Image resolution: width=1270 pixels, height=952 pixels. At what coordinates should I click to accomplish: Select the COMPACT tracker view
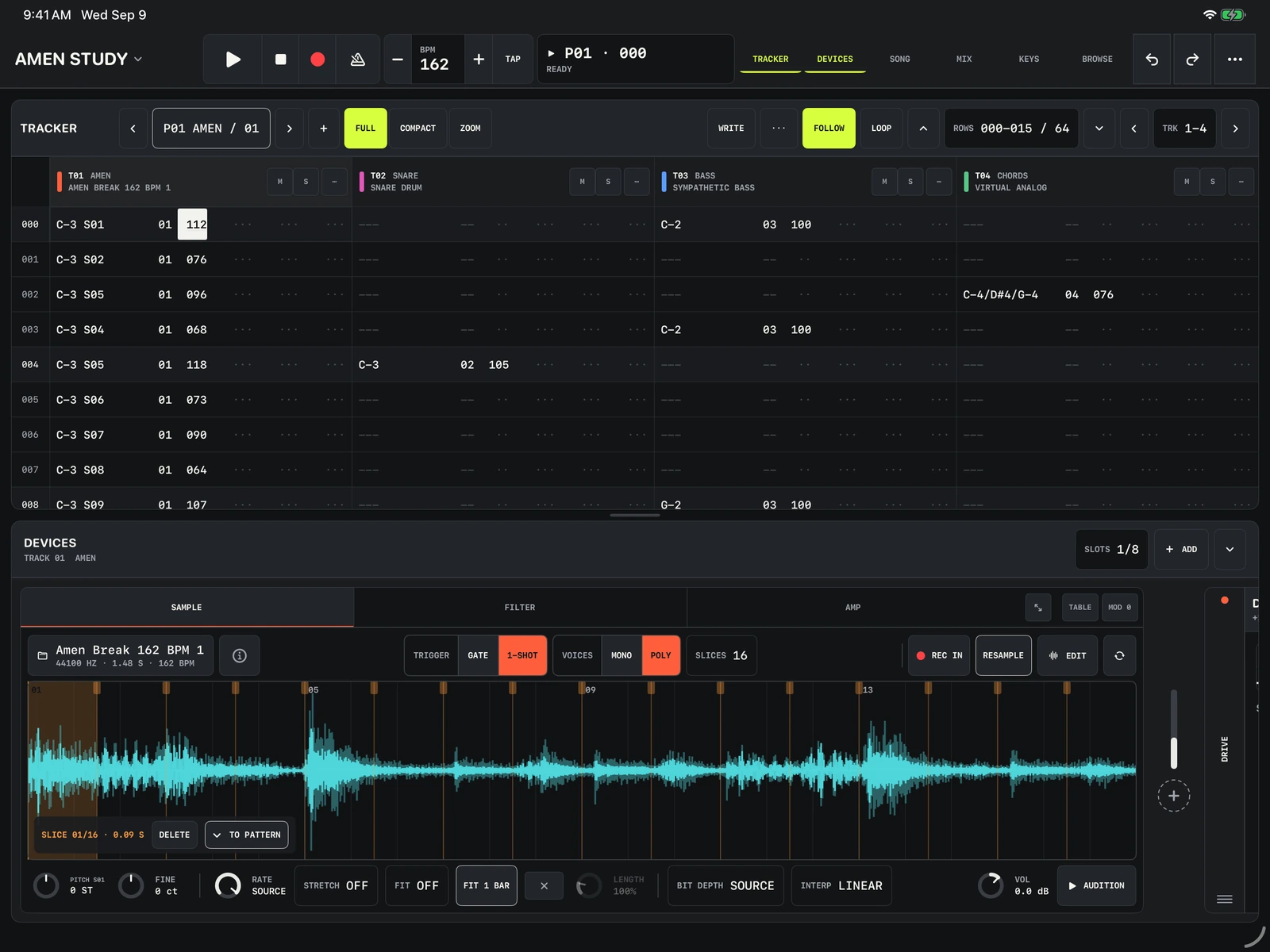point(418,129)
